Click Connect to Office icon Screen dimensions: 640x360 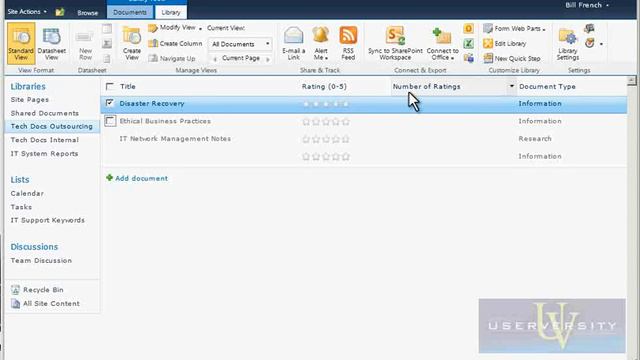point(442,36)
